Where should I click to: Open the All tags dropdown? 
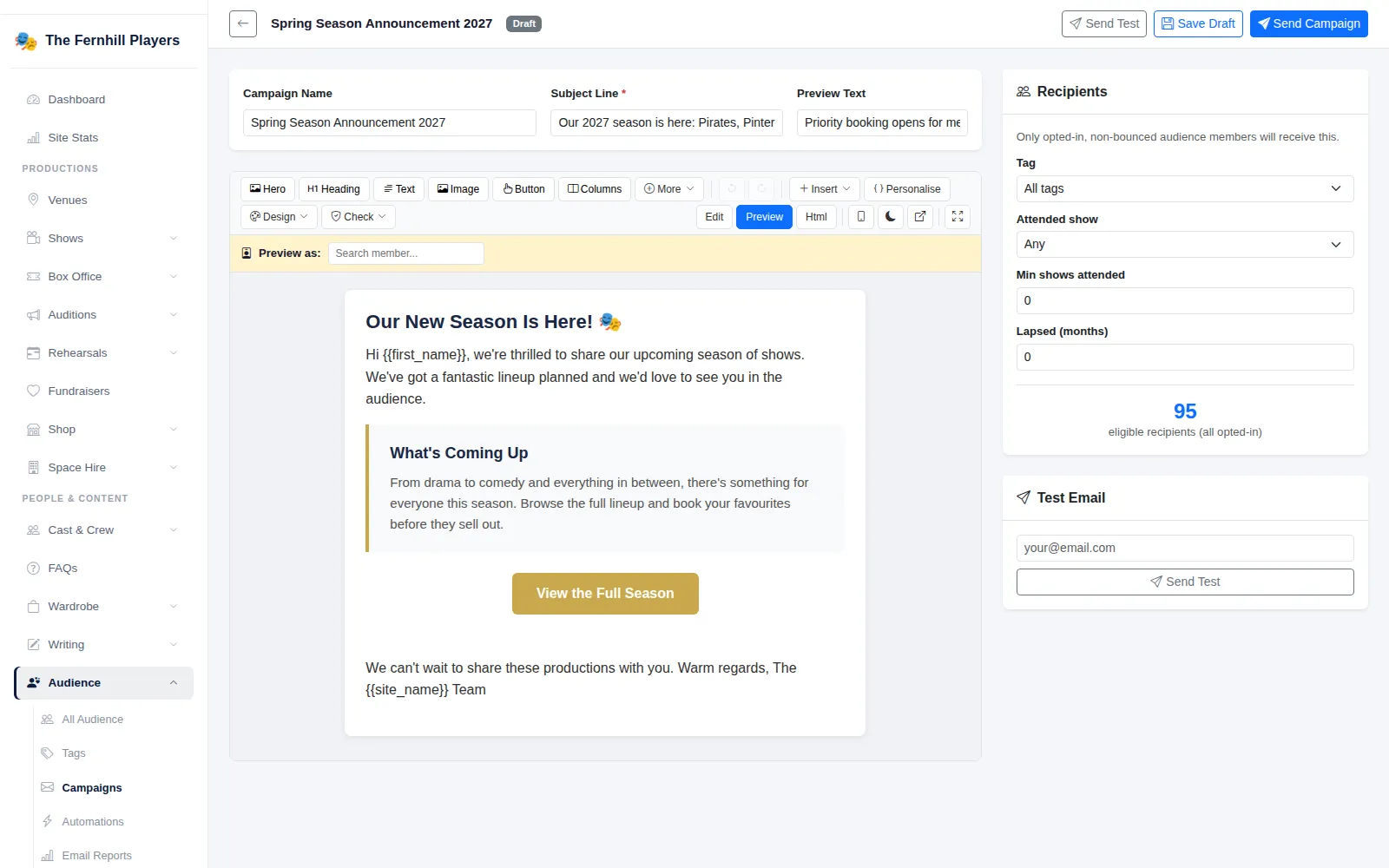[1185, 188]
